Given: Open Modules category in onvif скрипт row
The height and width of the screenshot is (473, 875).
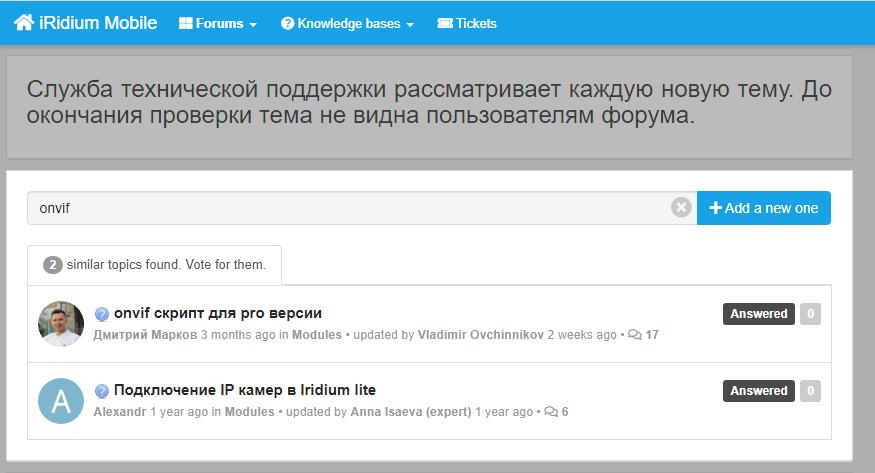Looking at the screenshot, I should [317, 335].
